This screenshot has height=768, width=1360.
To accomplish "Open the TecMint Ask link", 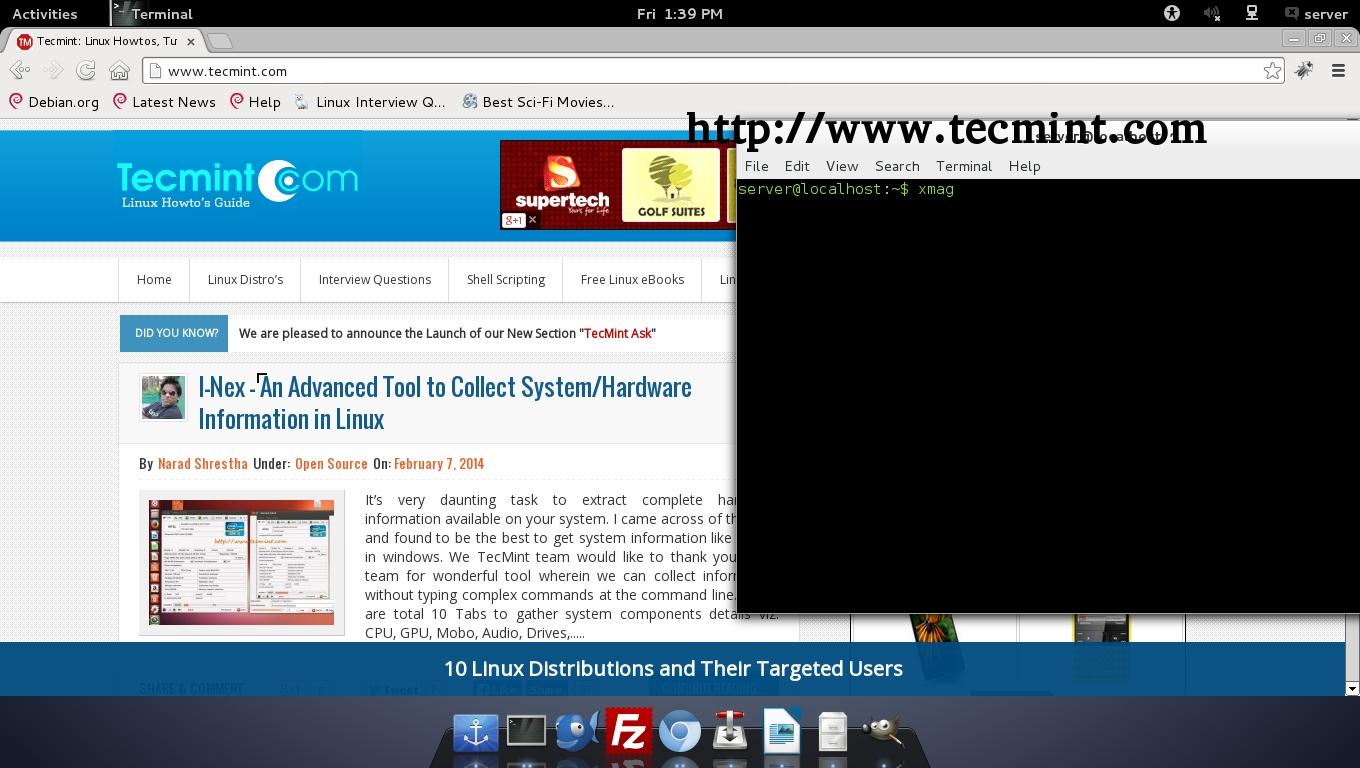I will (x=617, y=333).
